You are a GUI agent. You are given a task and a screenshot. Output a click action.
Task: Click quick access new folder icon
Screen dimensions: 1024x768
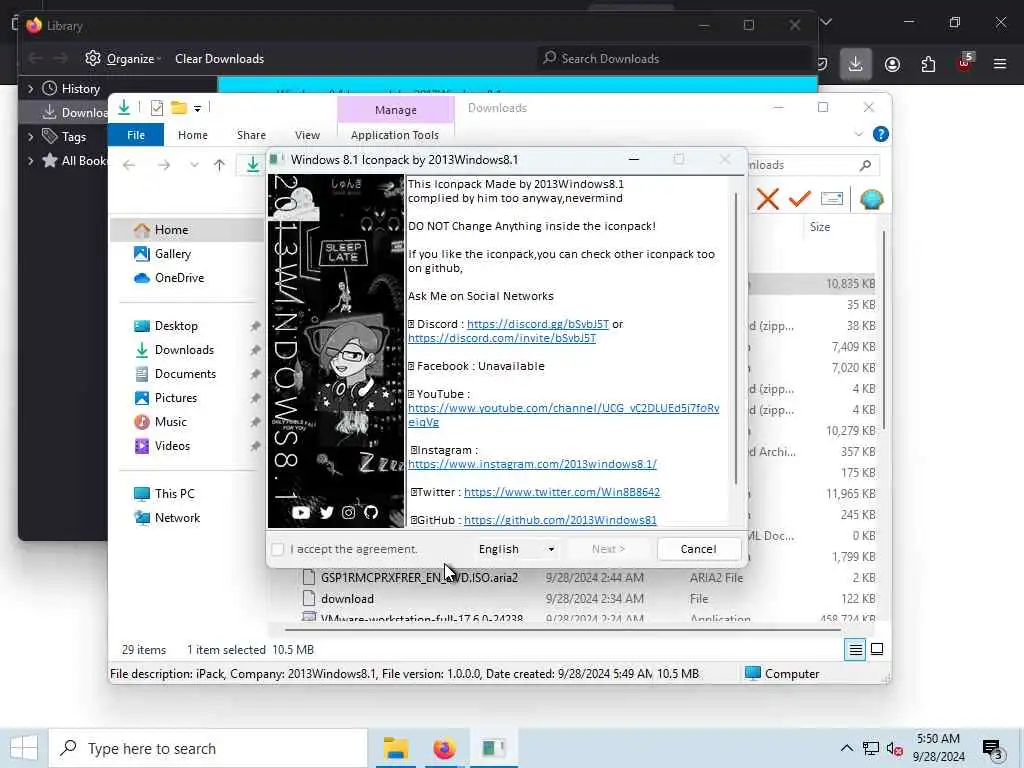[x=178, y=108]
